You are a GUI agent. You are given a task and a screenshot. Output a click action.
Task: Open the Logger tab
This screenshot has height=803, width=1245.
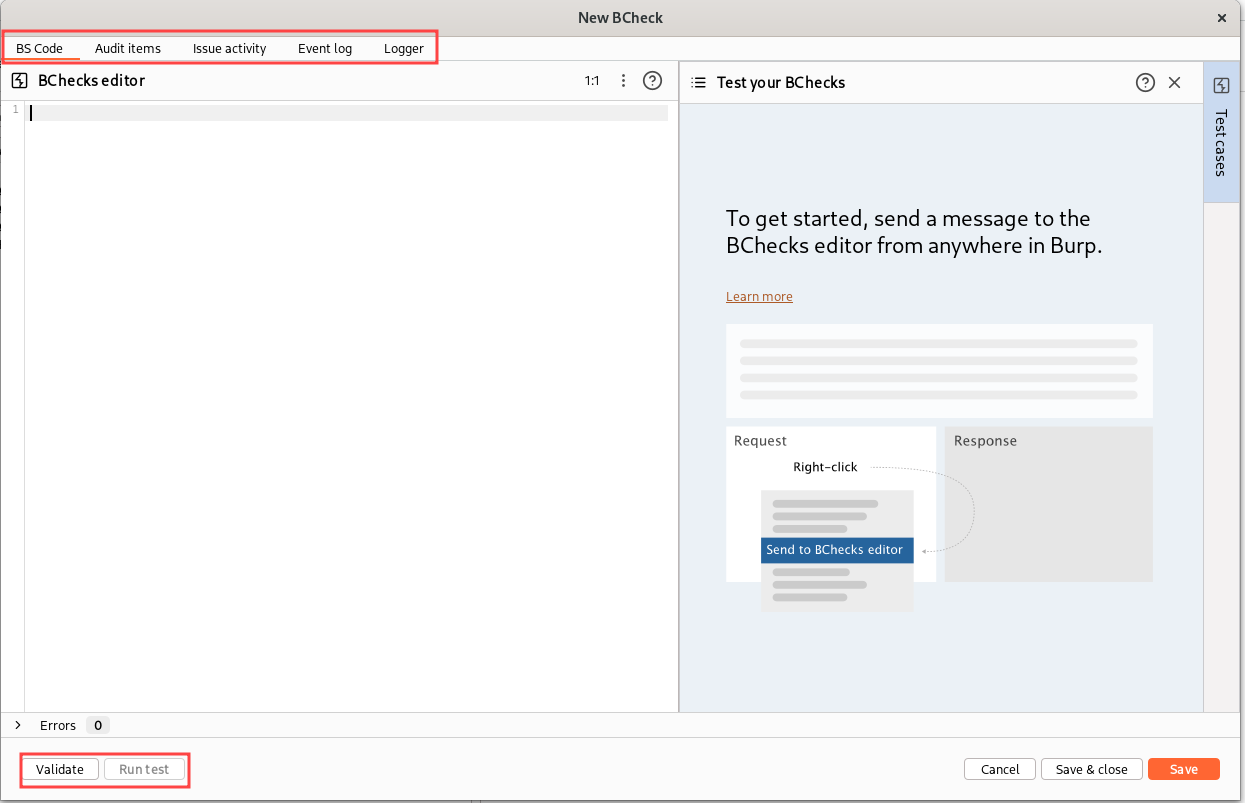pyautogui.click(x=404, y=48)
